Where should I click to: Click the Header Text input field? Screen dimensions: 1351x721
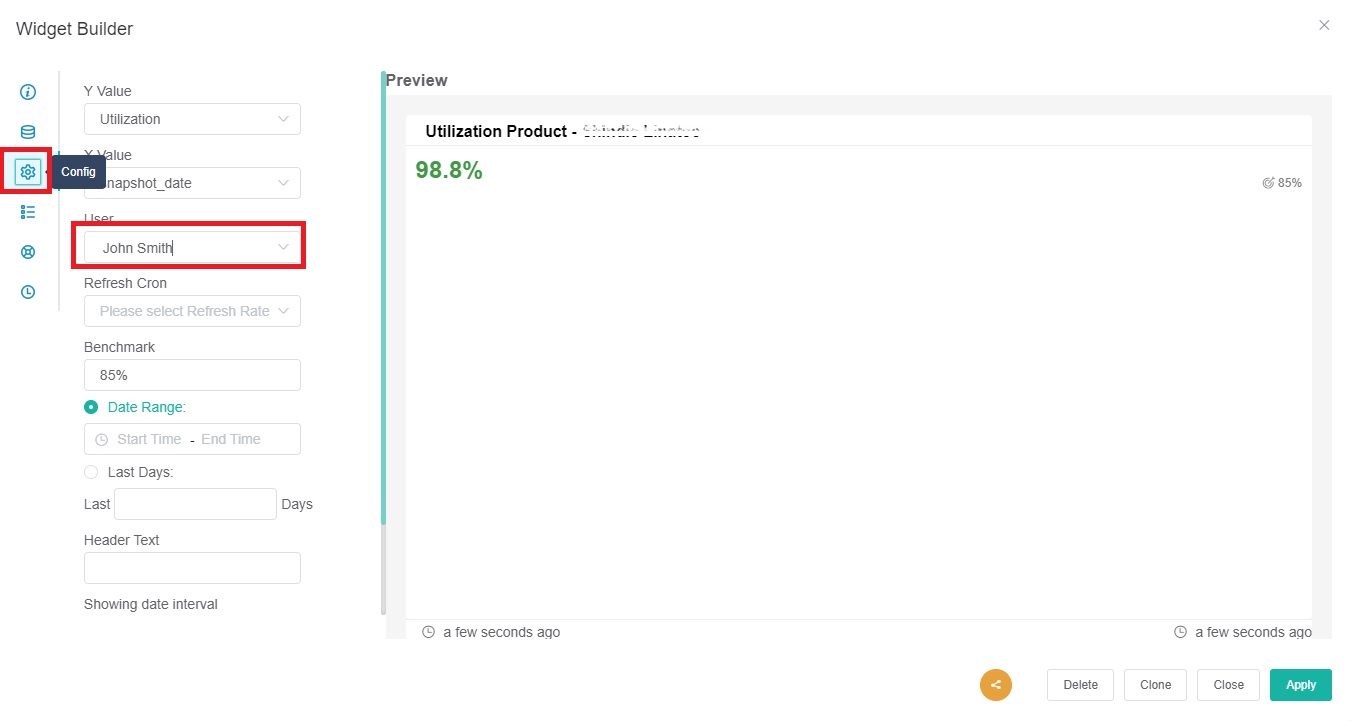(192, 568)
